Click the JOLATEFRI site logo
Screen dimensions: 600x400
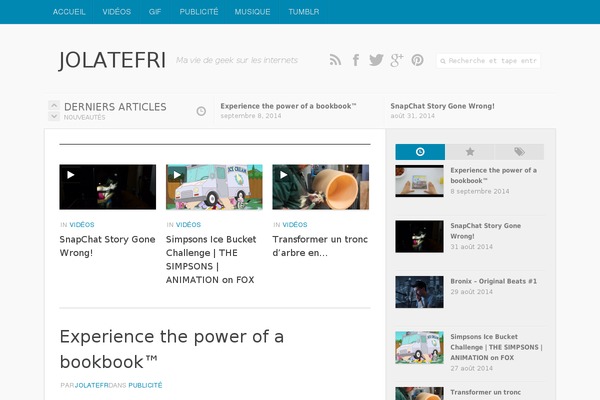[112, 60]
